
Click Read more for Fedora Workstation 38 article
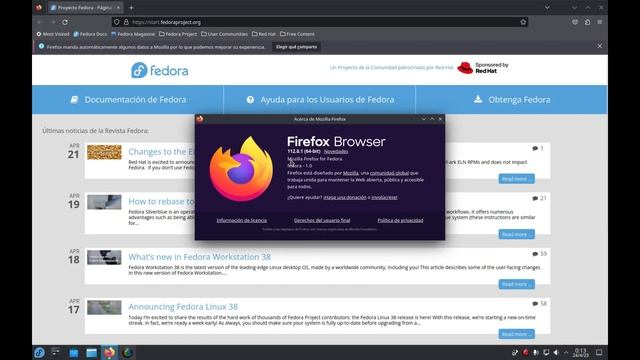coord(516,284)
